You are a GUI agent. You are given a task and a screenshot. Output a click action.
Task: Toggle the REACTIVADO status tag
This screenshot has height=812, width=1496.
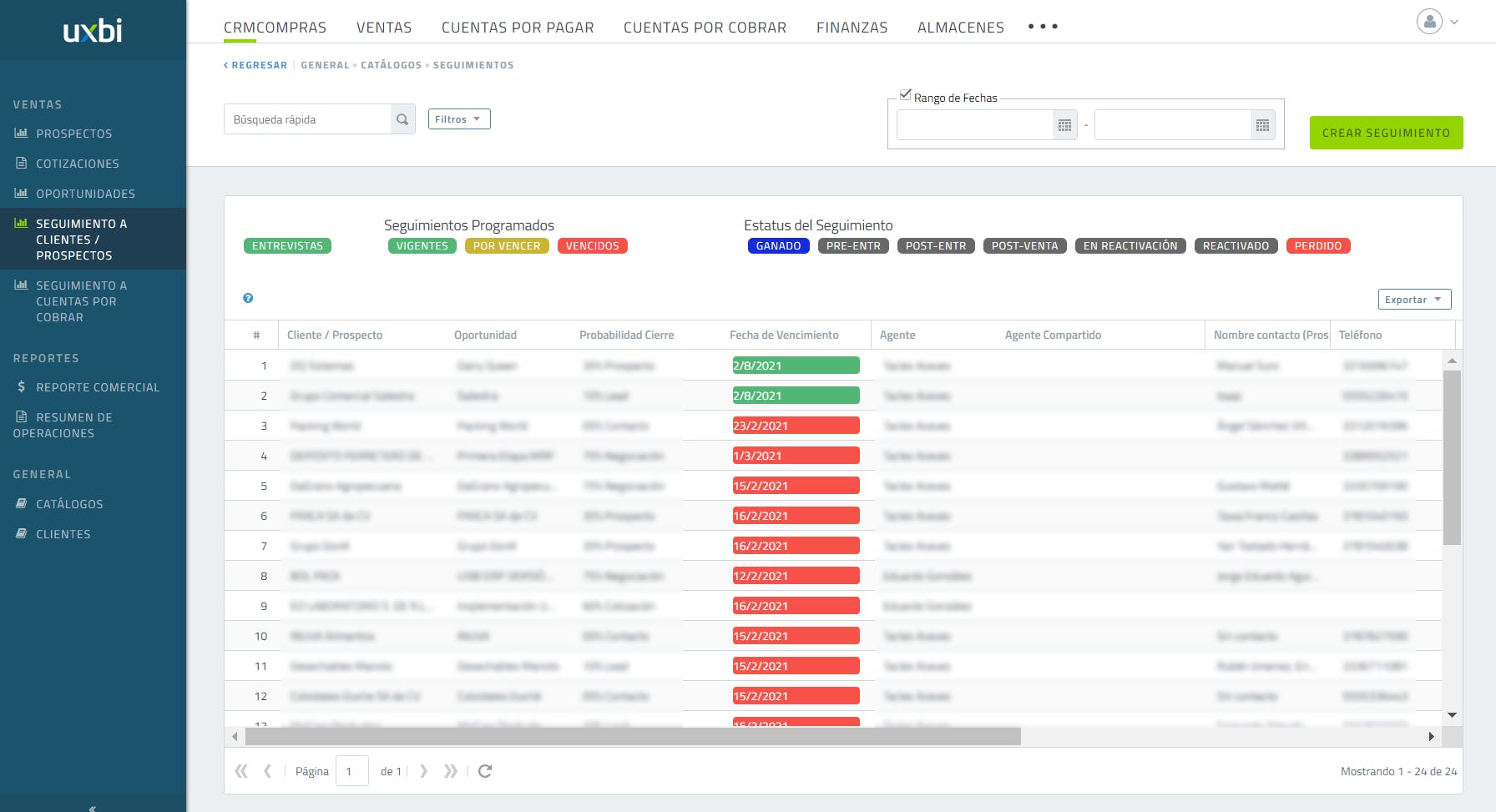pos(1236,246)
